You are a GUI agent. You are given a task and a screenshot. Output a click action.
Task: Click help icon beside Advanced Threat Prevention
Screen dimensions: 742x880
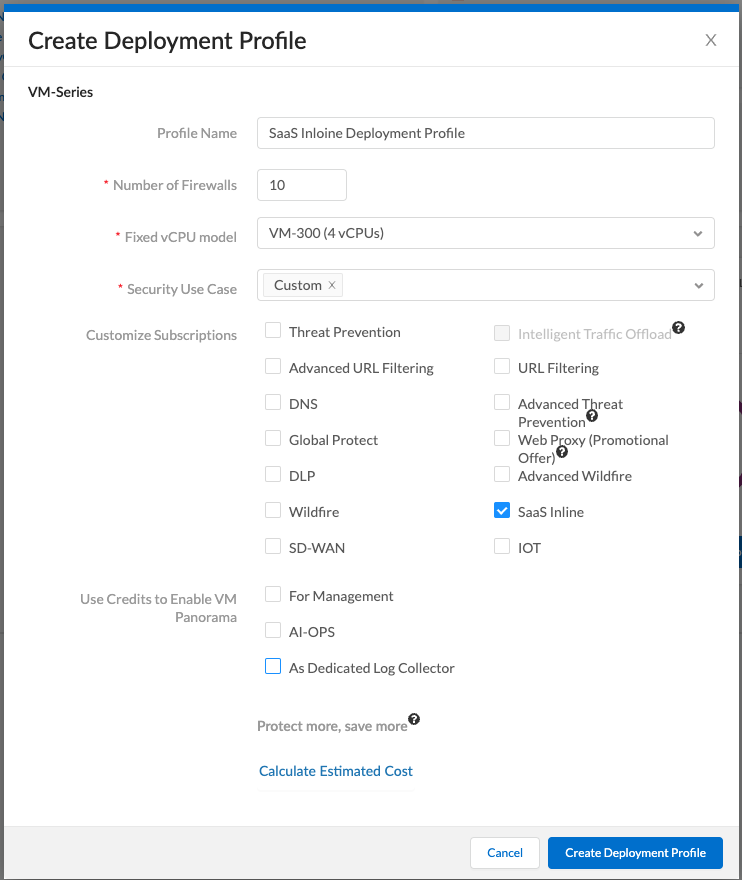591,416
